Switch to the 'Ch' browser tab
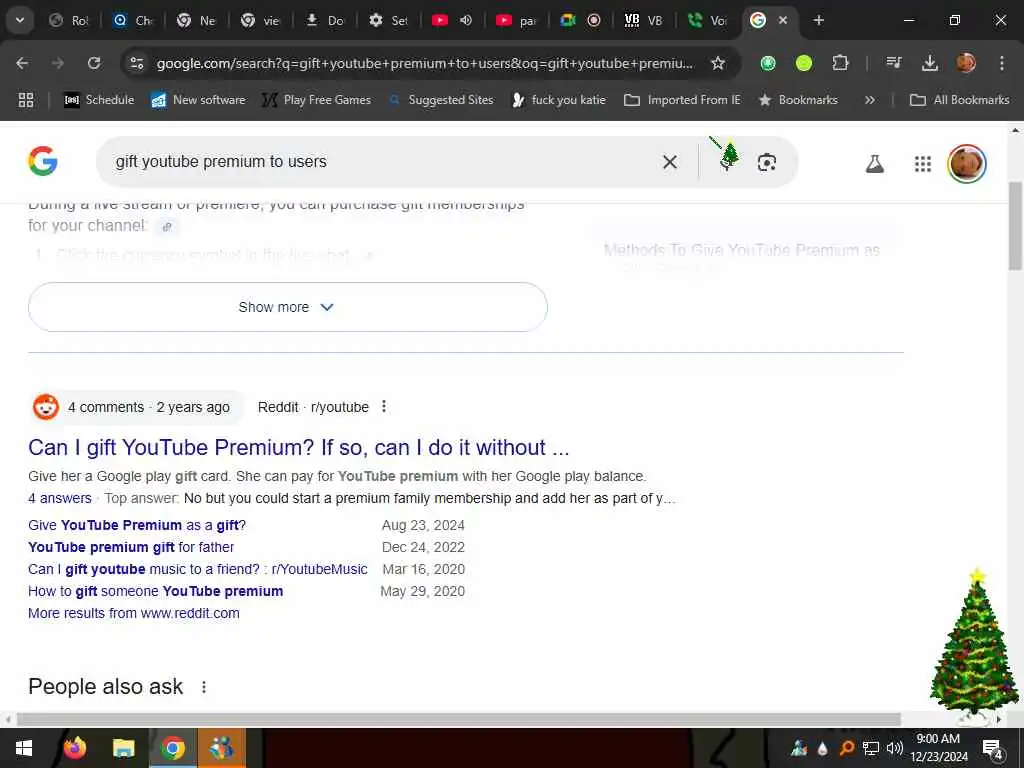 (133, 20)
